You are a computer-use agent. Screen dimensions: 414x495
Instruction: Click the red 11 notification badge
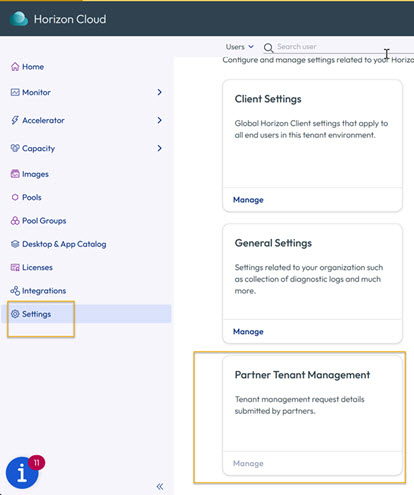click(x=36, y=463)
